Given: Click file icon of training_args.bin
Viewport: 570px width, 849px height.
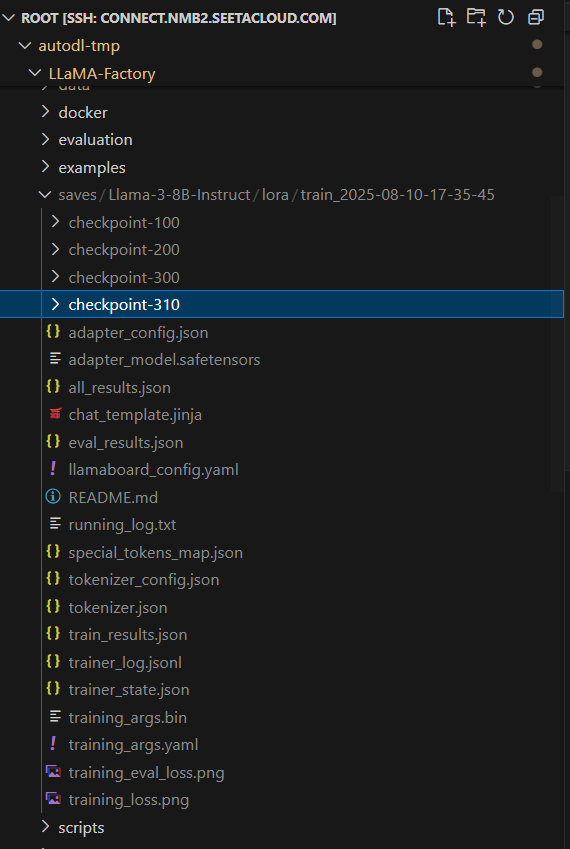Looking at the screenshot, I should pos(55,717).
